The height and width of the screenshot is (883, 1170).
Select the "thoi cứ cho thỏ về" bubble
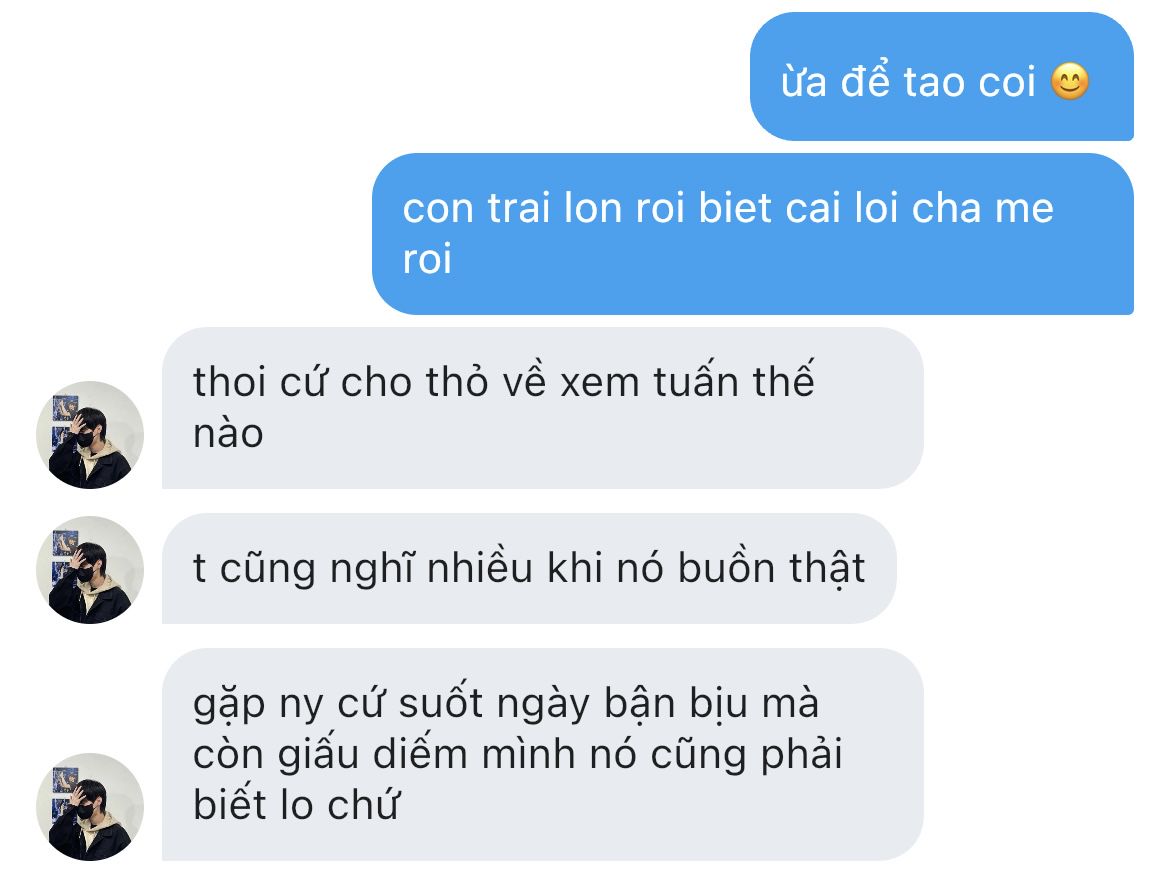click(x=542, y=408)
